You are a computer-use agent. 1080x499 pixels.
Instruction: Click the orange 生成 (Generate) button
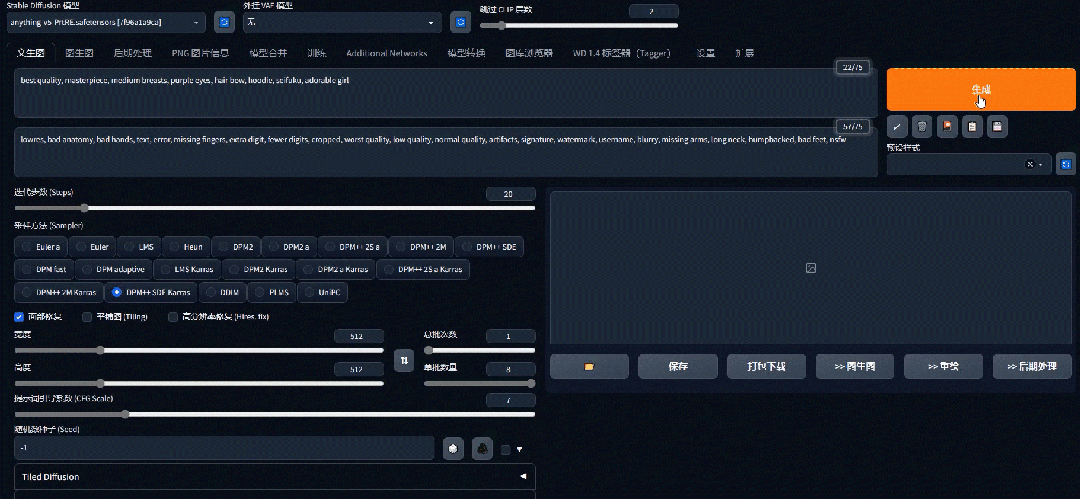click(x=981, y=90)
